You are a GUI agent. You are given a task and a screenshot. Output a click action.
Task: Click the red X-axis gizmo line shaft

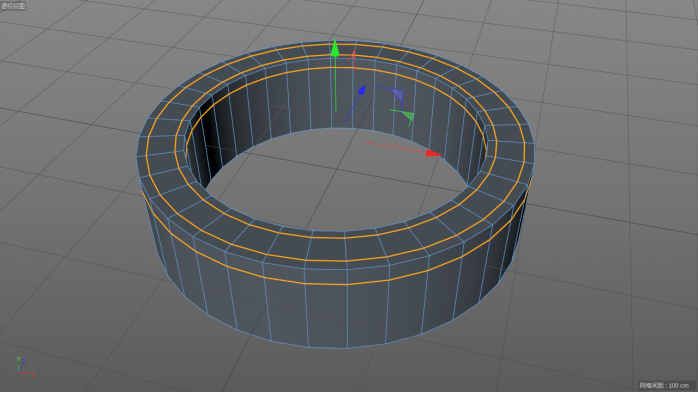(x=395, y=147)
